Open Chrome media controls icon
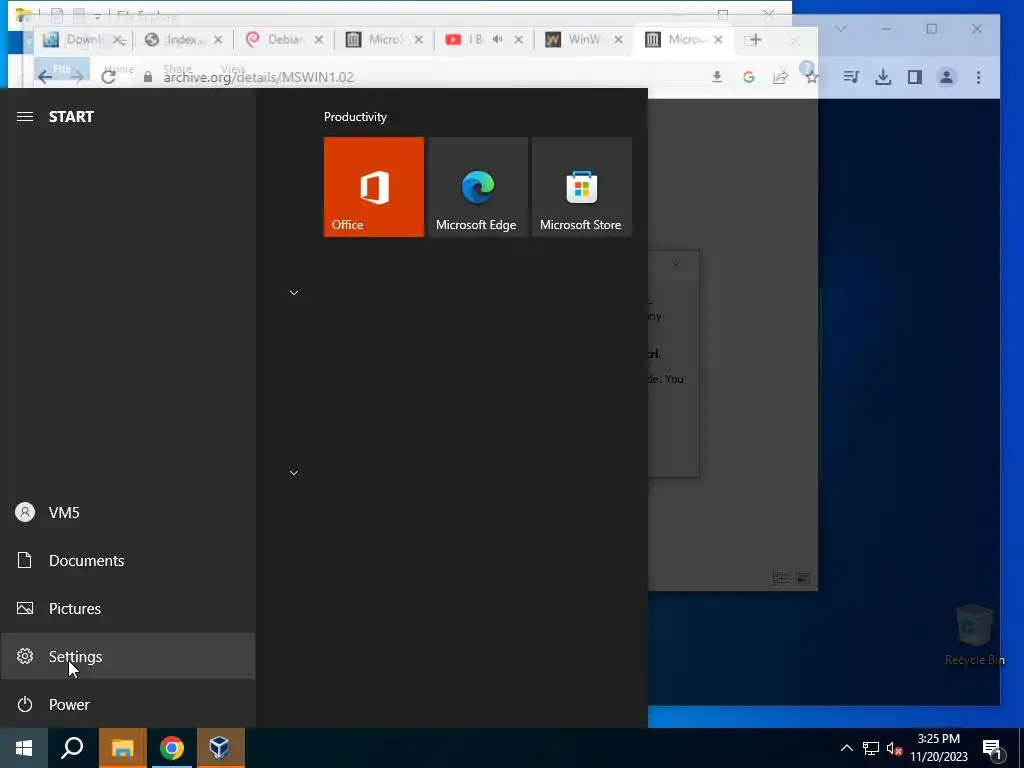1024x768 pixels. [x=850, y=77]
